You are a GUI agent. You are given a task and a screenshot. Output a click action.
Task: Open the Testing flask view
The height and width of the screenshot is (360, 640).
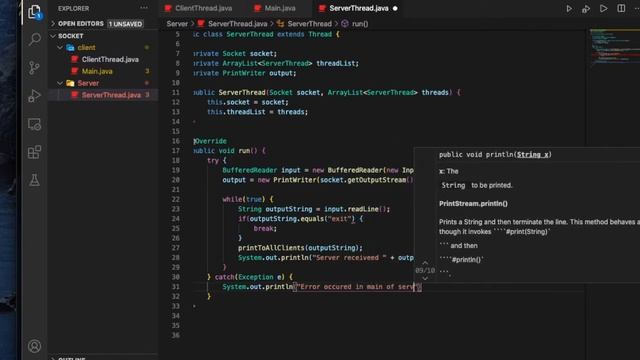click(35, 180)
